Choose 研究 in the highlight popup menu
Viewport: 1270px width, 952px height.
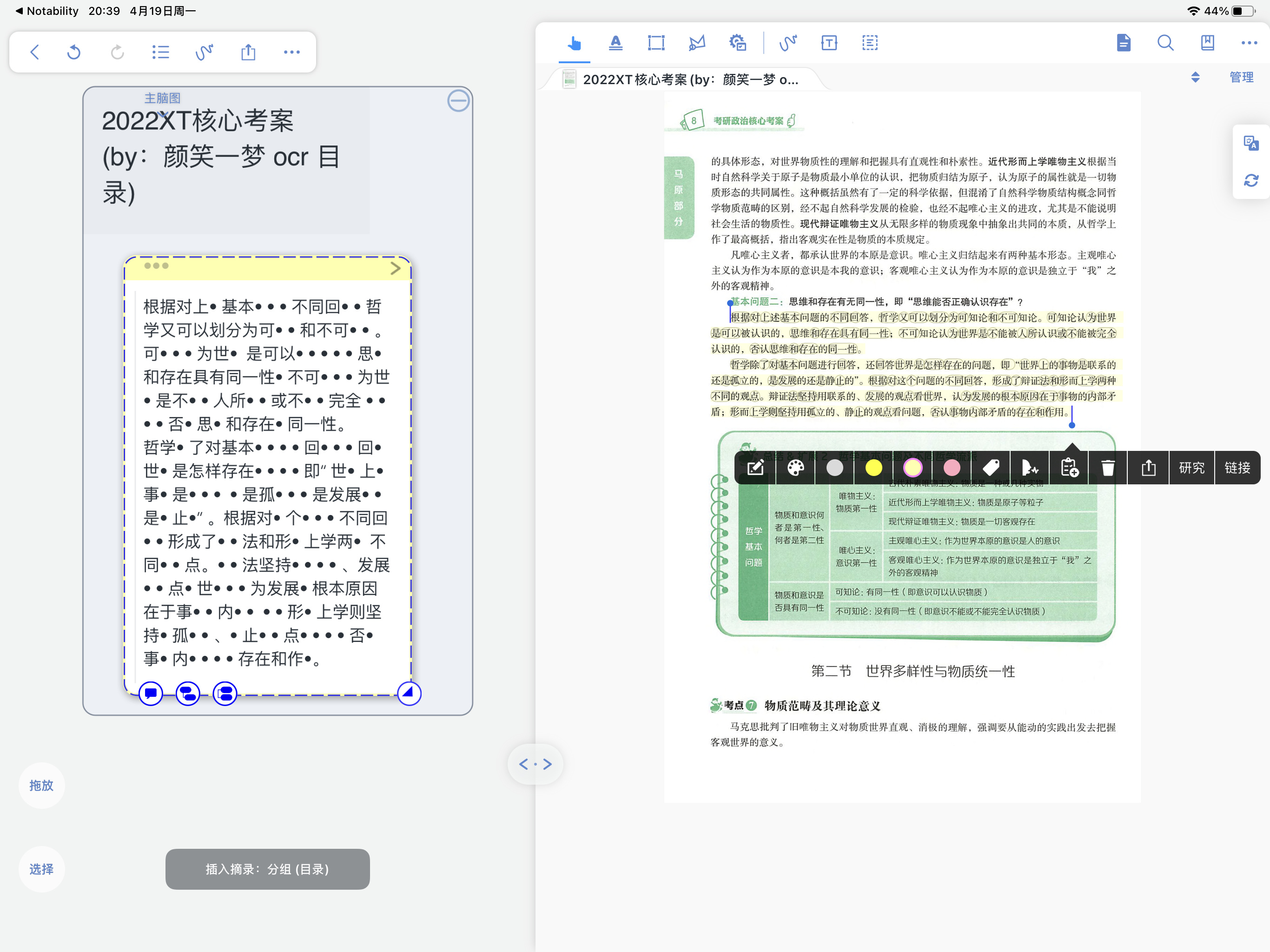(1191, 468)
